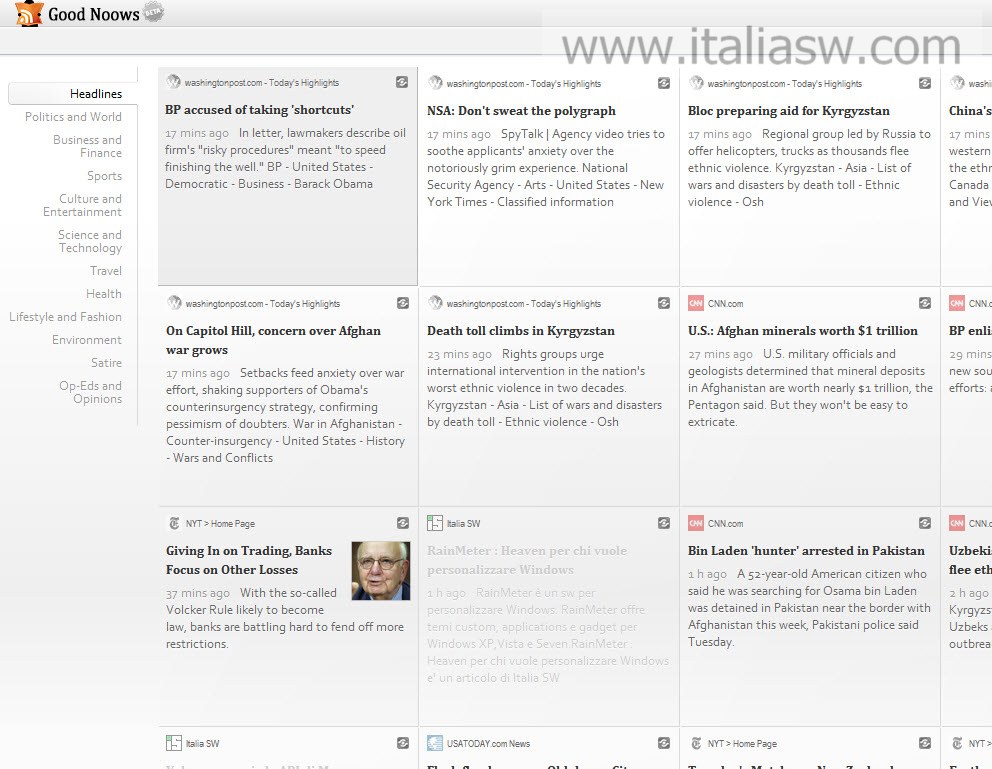Click source label NYT > Home Page on Trading card
Screen dimensions: 992x769
click(x=220, y=524)
